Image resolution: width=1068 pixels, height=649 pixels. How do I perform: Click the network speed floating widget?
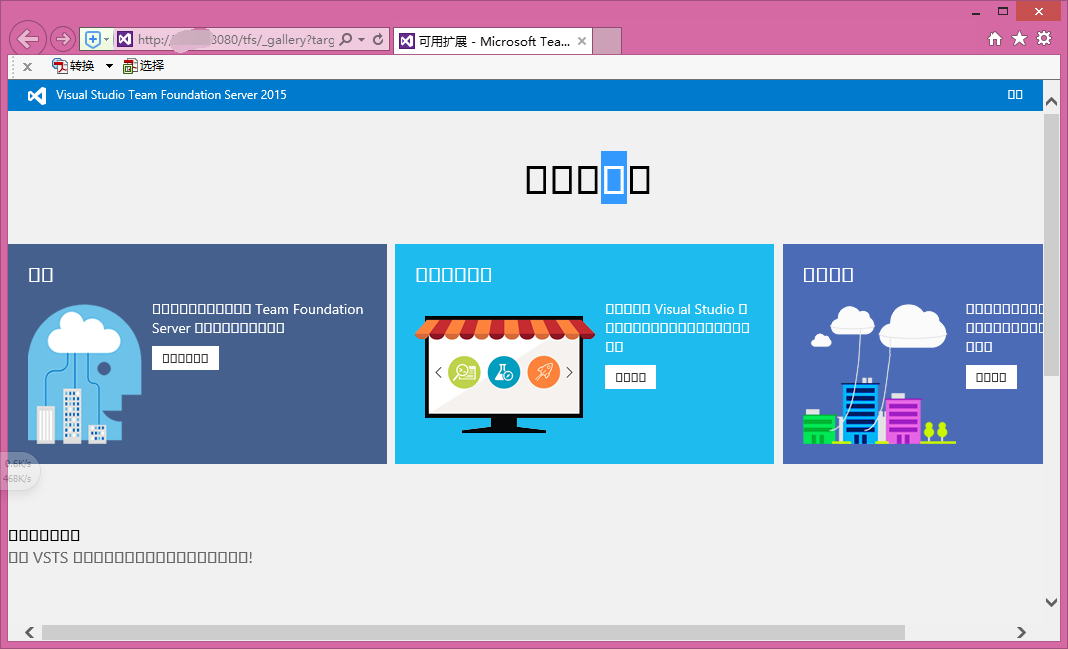[18, 471]
